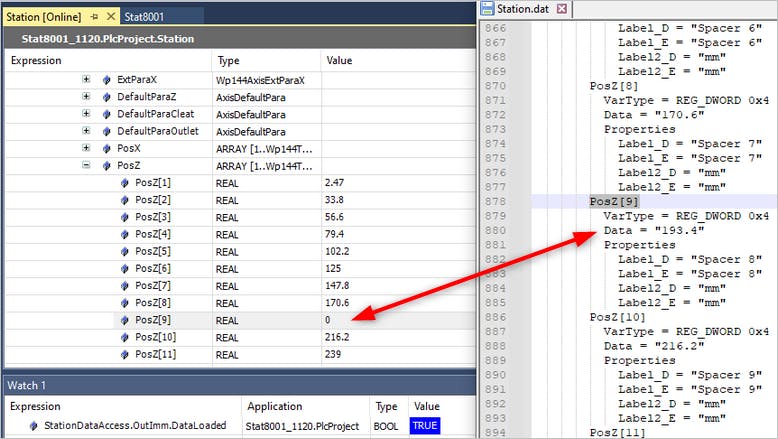Viewport: 778px width, 439px height.
Task: Close the Station.dat editor tab
Action: [x=562, y=9]
